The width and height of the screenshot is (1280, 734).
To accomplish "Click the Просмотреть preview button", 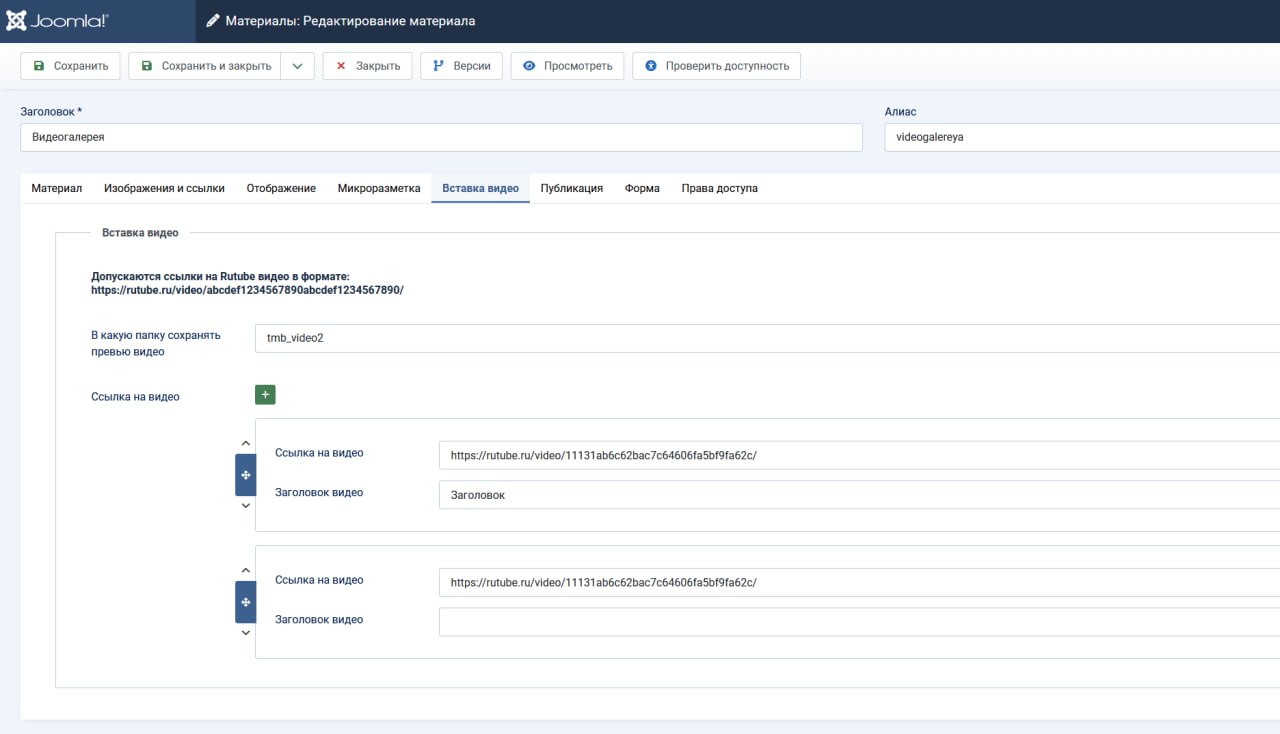I will click(x=567, y=66).
